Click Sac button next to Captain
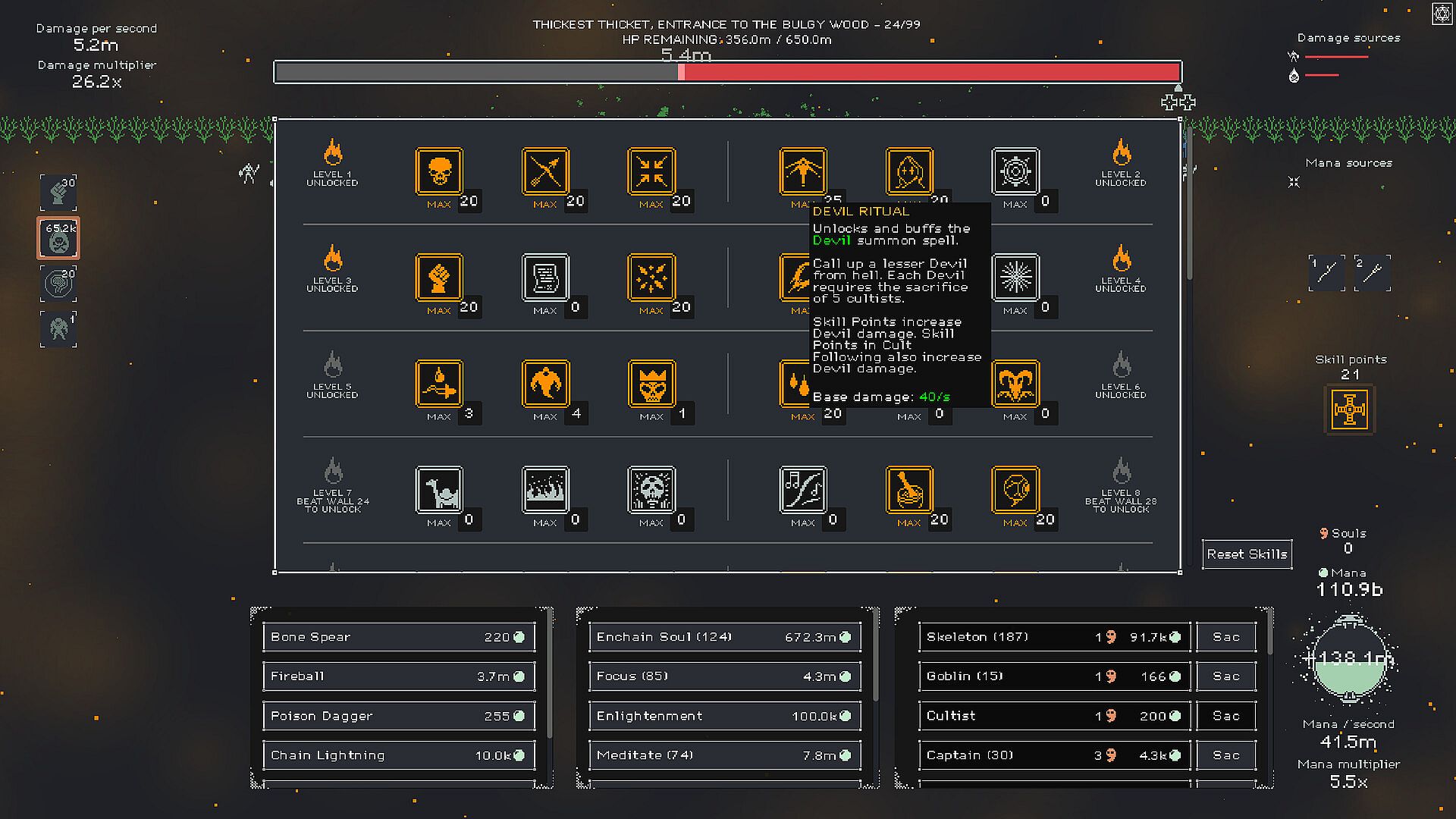Viewport: 1456px width, 819px height. [x=1225, y=755]
